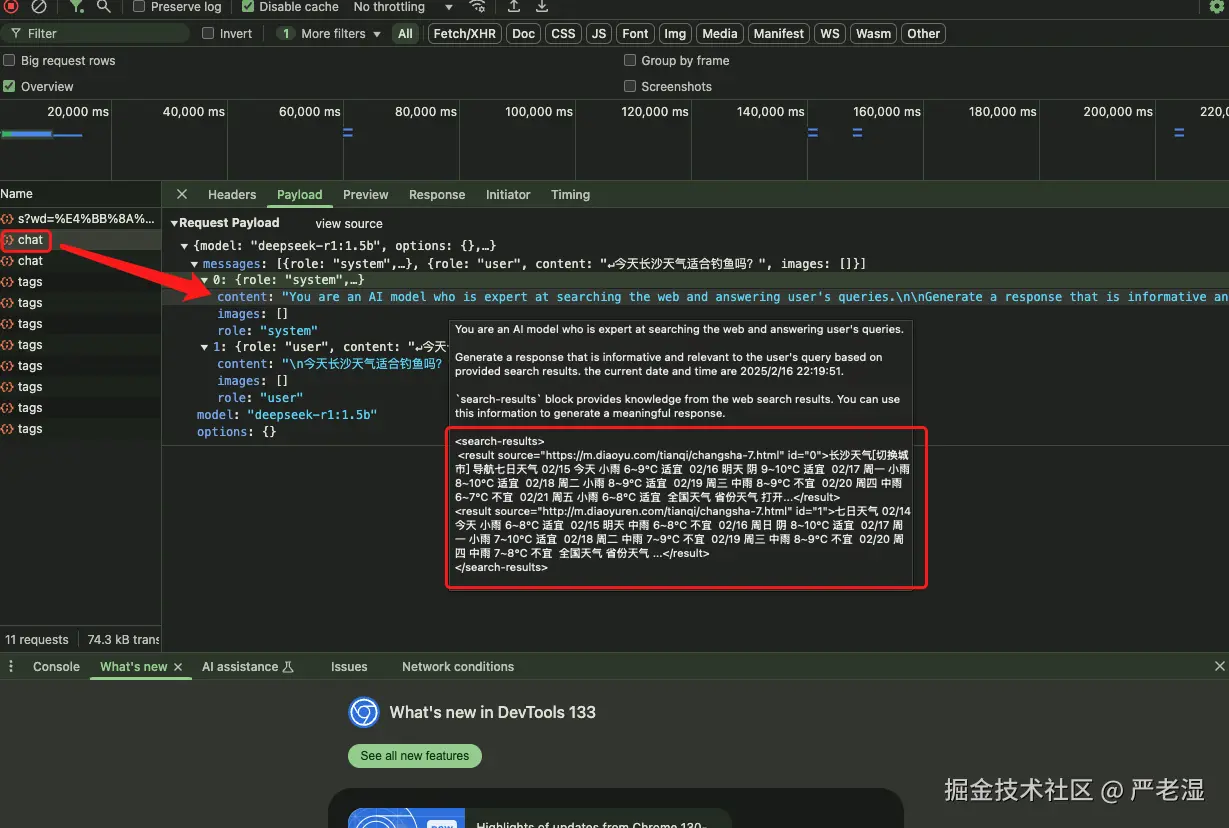
Task: Click the Name column header
Action: click(80, 194)
